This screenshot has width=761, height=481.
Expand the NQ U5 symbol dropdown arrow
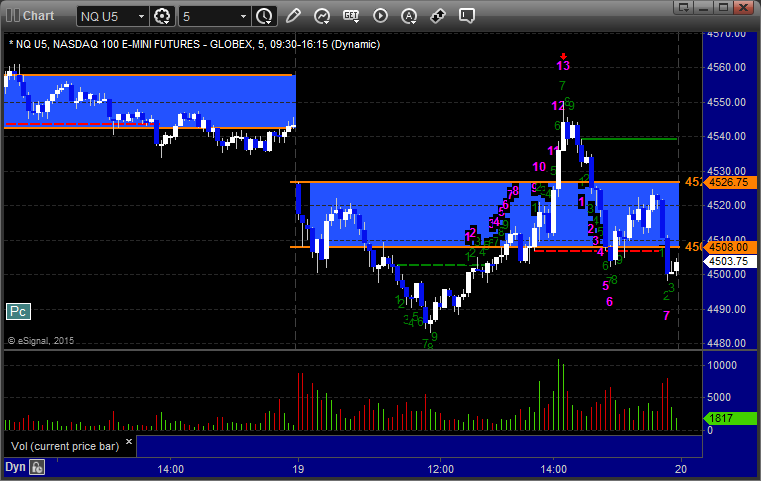click(141, 17)
